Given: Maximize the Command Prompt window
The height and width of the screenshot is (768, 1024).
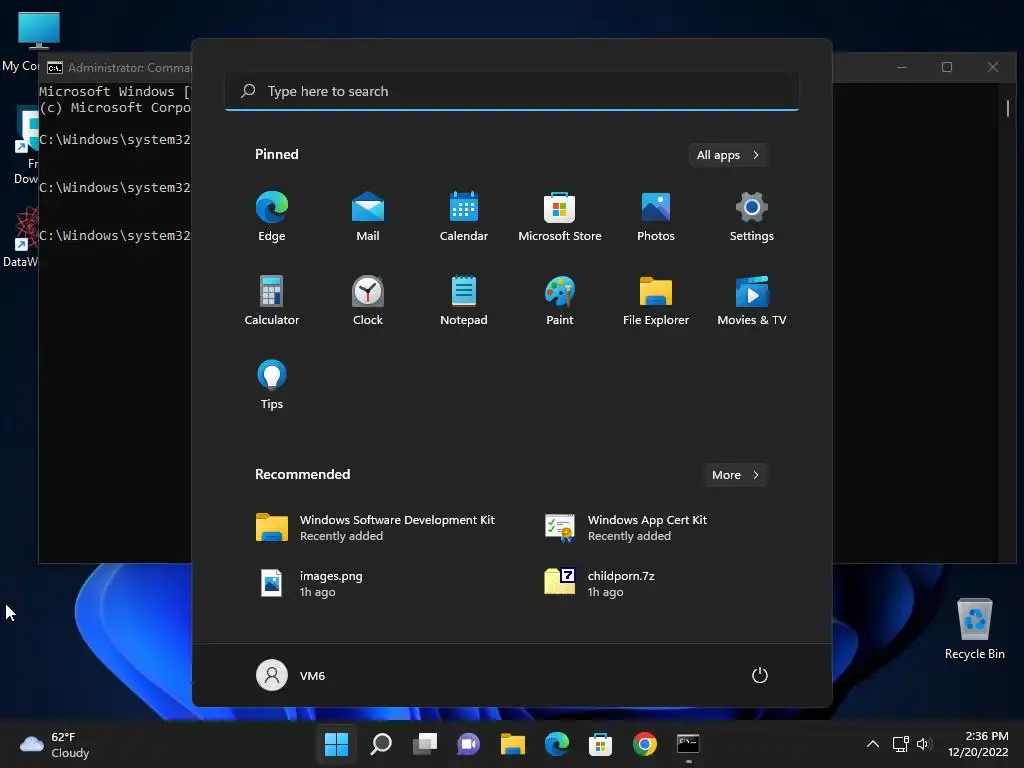Looking at the screenshot, I should point(947,67).
